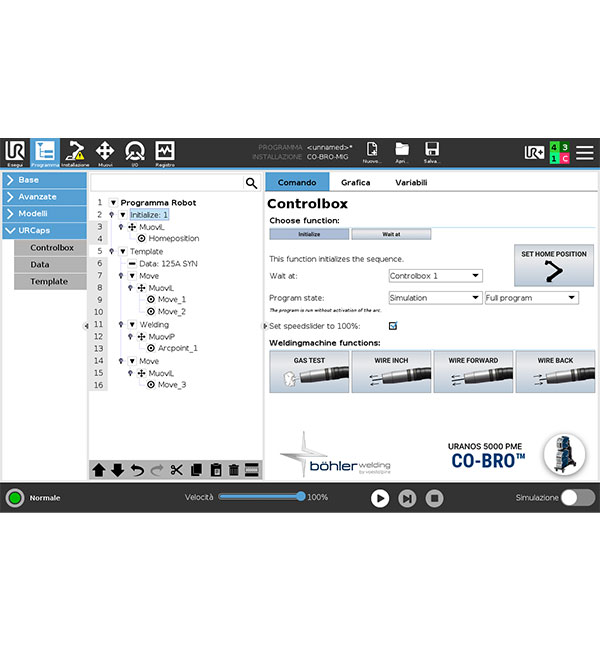Collapse the Initialize: 1 node triangle
The width and height of the screenshot is (600, 650).
pos(123,215)
